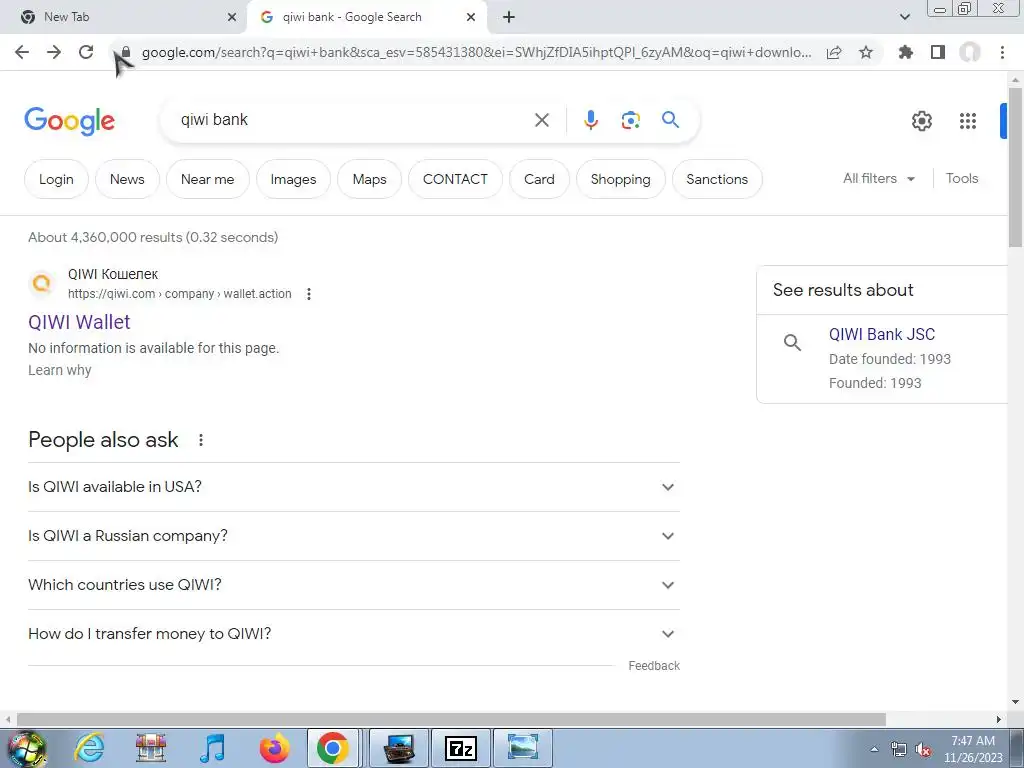Click the browser address bar URL
The image size is (1024, 768).
point(477,53)
